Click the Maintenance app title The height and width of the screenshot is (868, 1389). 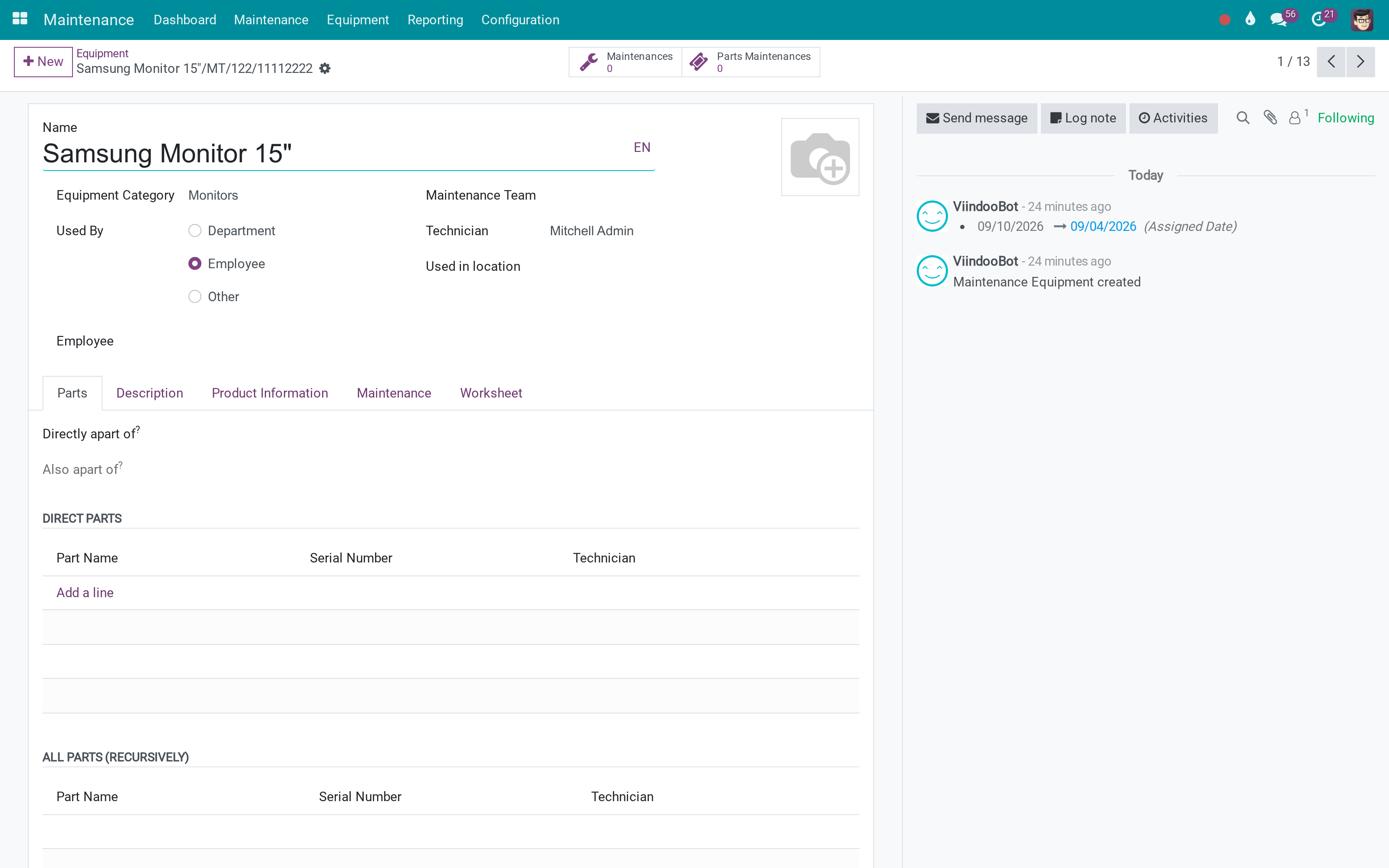pyautogui.click(x=89, y=20)
